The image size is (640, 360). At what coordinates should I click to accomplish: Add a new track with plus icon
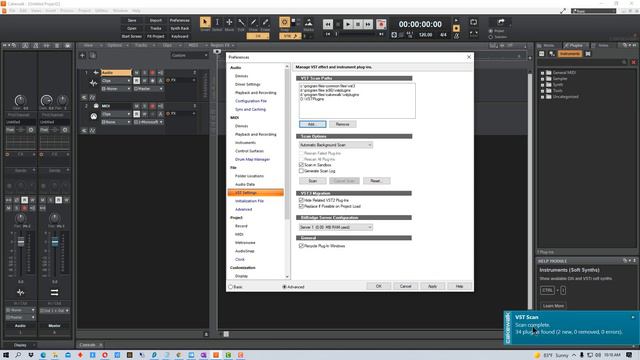click(x=82, y=56)
